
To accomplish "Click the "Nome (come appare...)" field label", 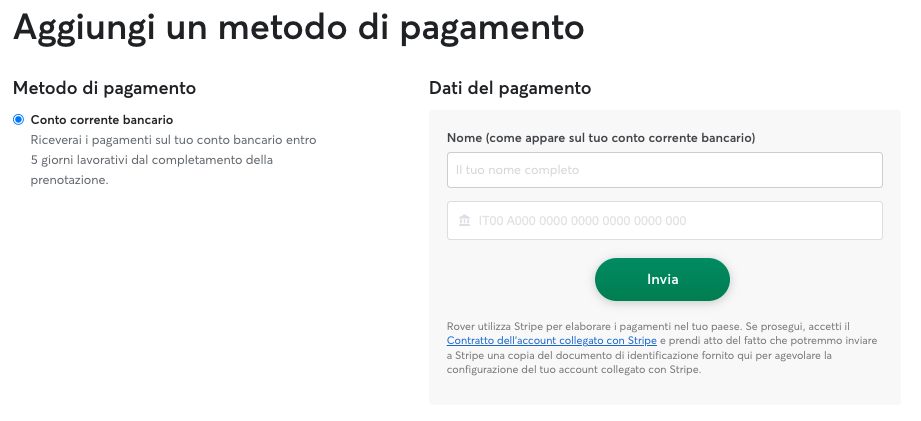I will pyautogui.click(x=600, y=137).
